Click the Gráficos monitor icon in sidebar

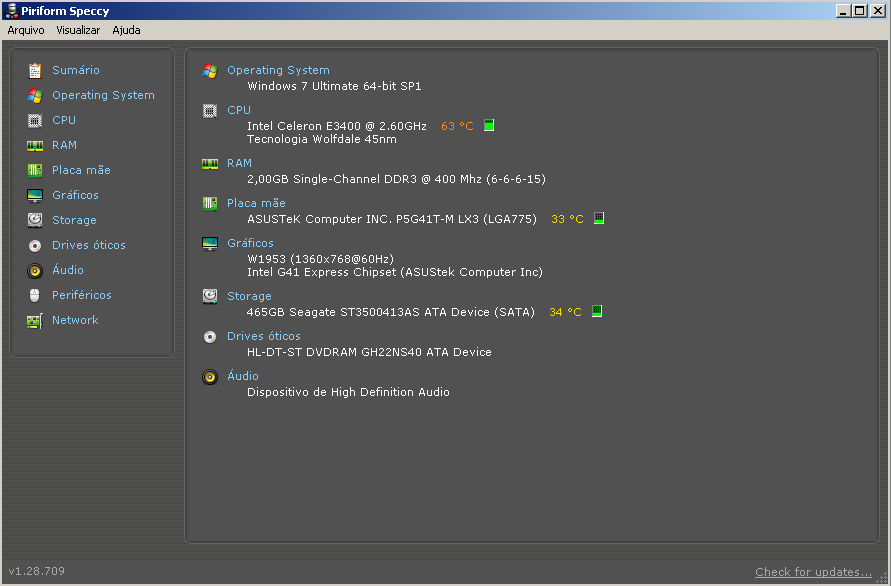click(35, 195)
